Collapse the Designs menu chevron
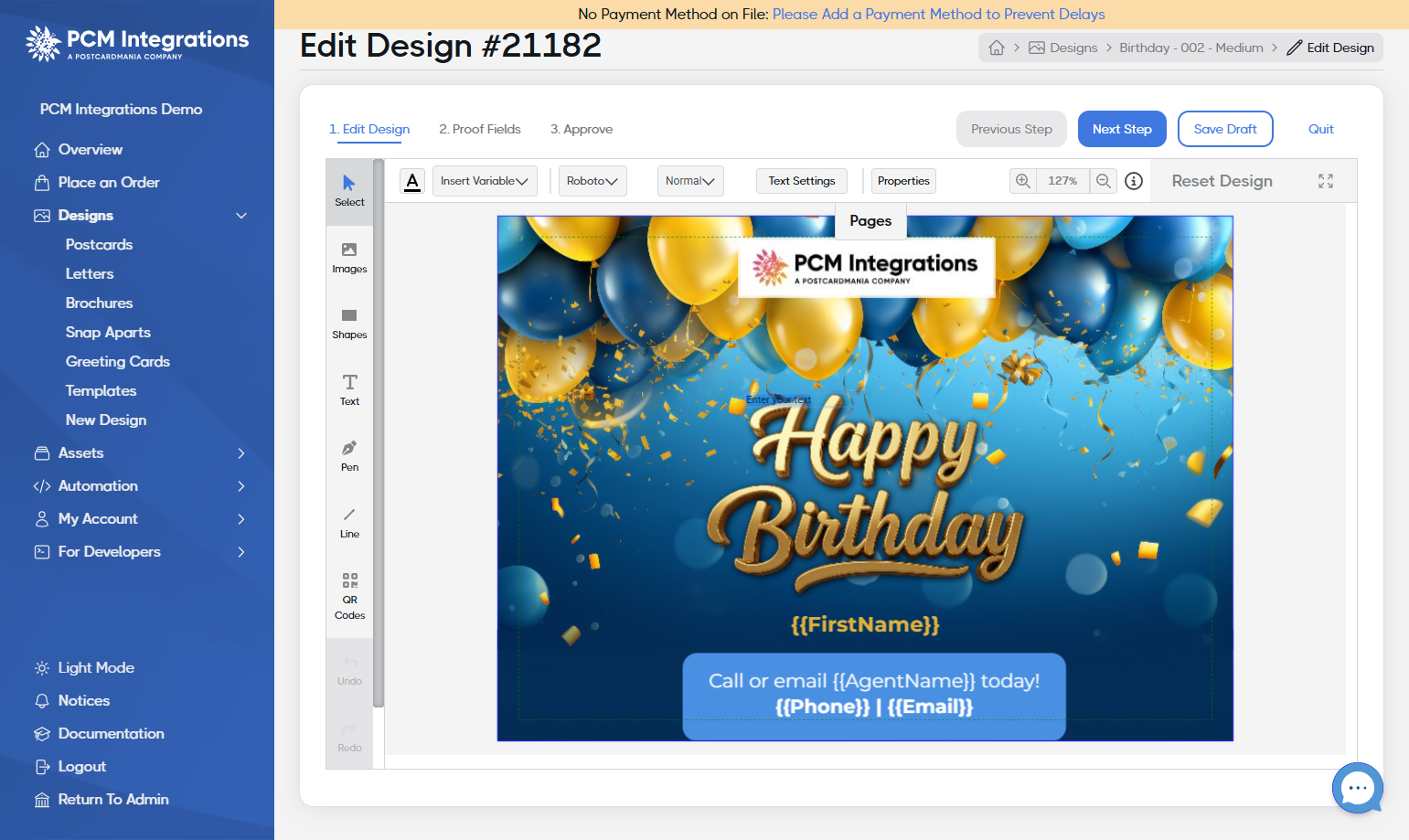The width and height of the screenshot is (1409, 840). click(241, 216)
